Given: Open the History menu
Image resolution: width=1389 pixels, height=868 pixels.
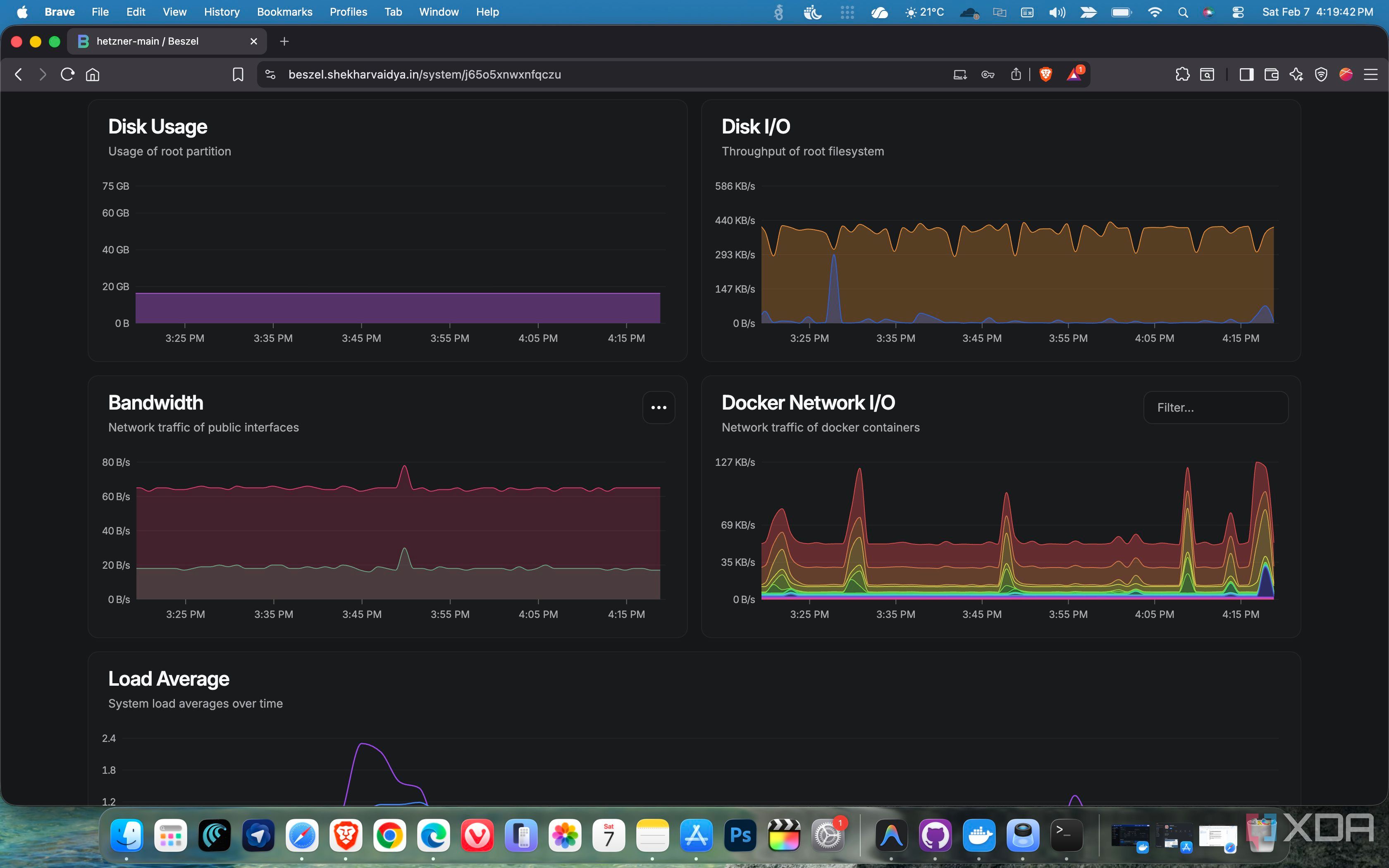Looking at the screenshot, I should pyautogui.click(x=222, y=12).
